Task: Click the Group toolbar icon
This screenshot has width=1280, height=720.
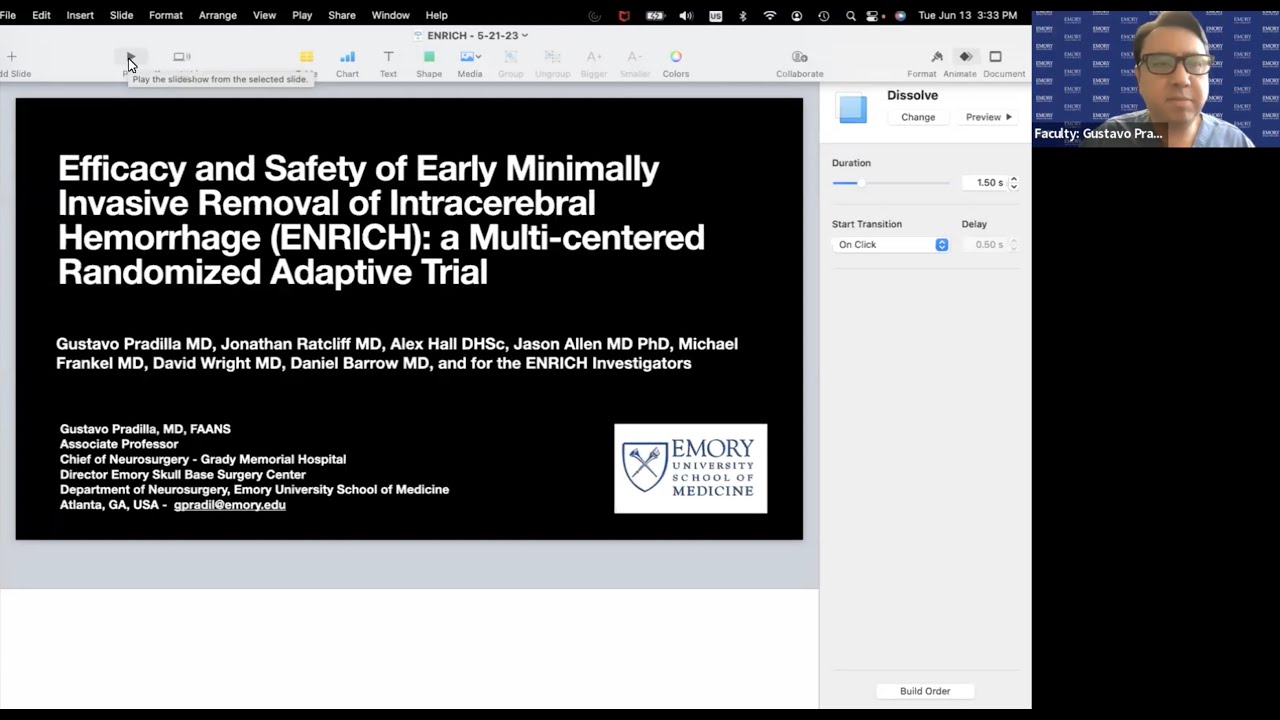Action: [510, 57]
